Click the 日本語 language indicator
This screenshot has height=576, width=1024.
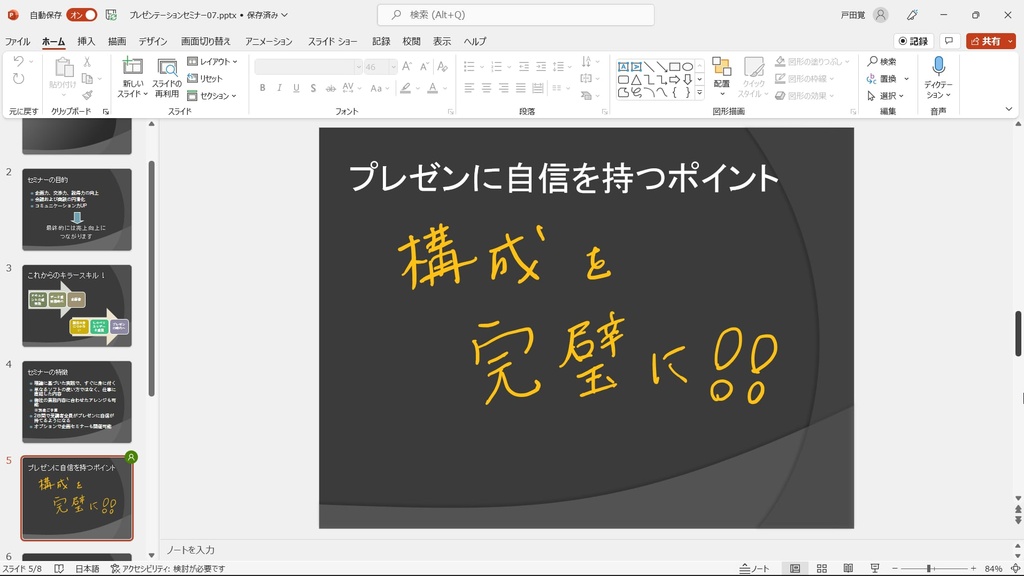(x=87, y=569)
